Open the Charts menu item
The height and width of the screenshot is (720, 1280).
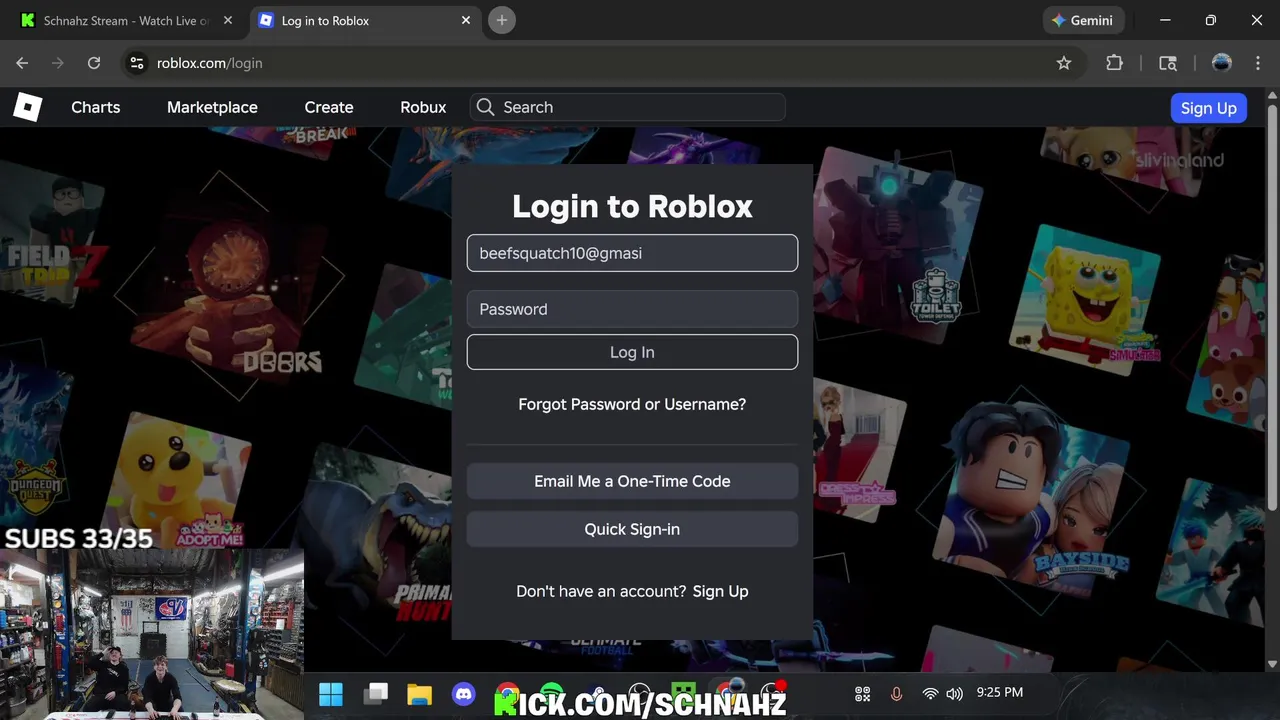(96, 107)
